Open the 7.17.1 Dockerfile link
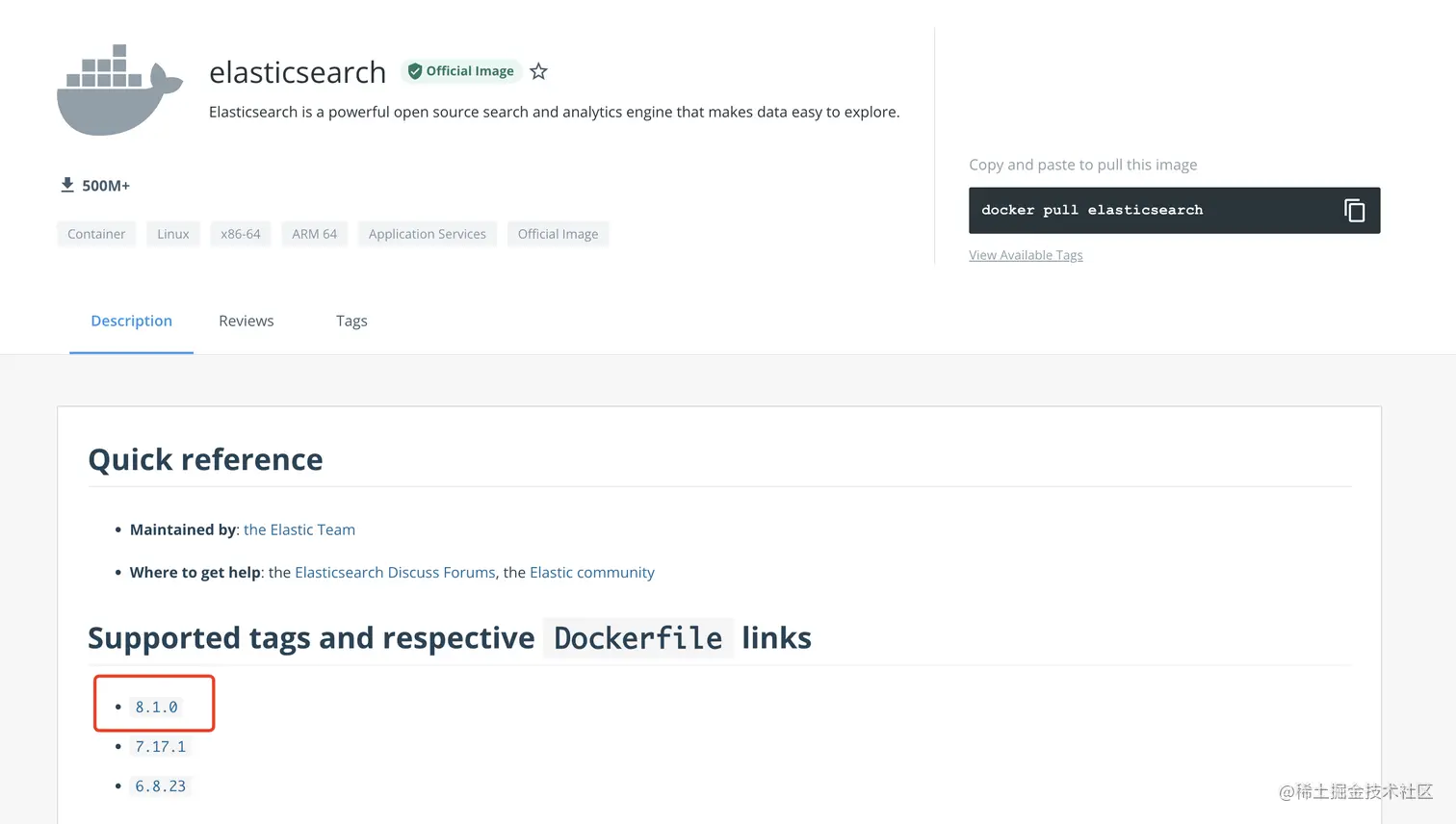 pyautogui.click(x=161, y=745)
